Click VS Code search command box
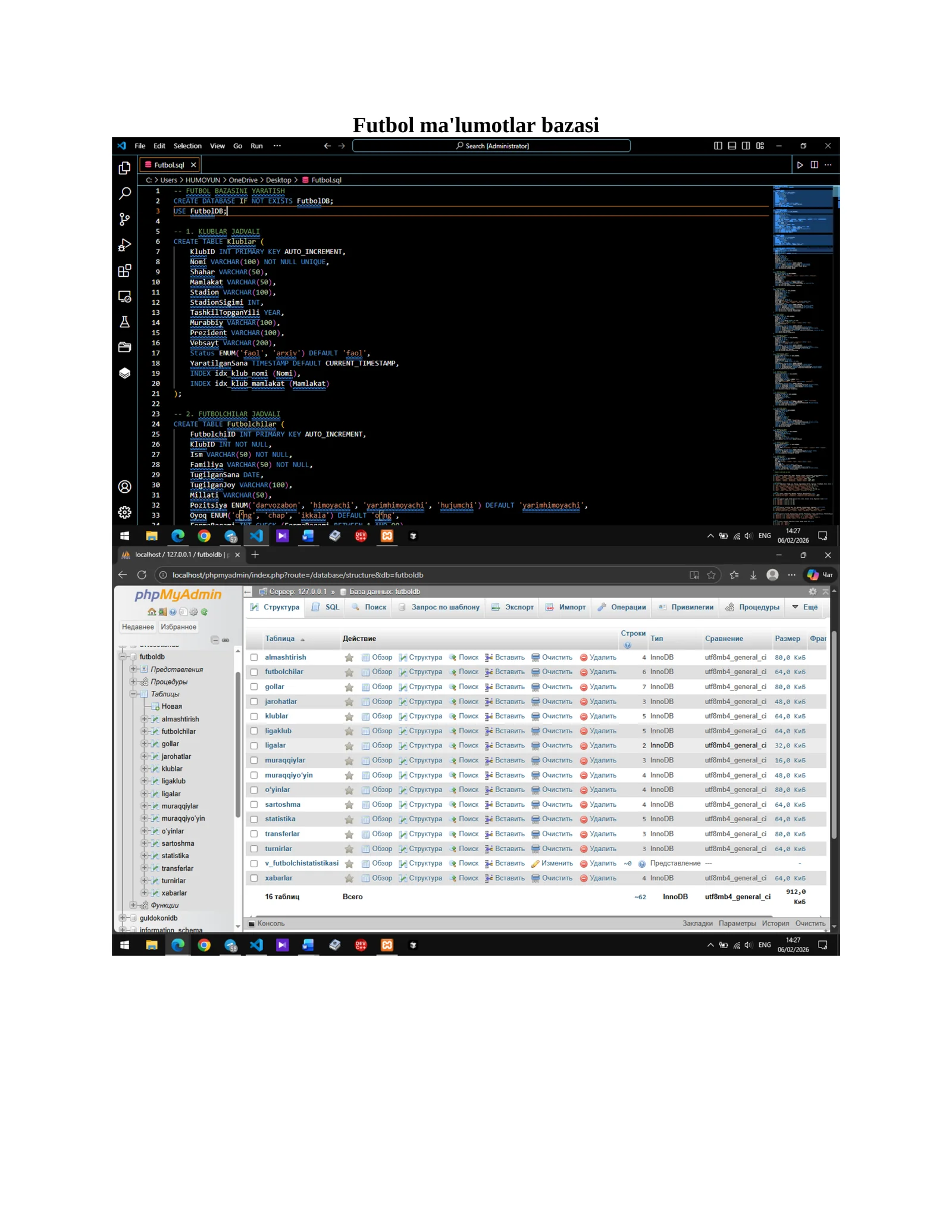 tap(491, 146)
